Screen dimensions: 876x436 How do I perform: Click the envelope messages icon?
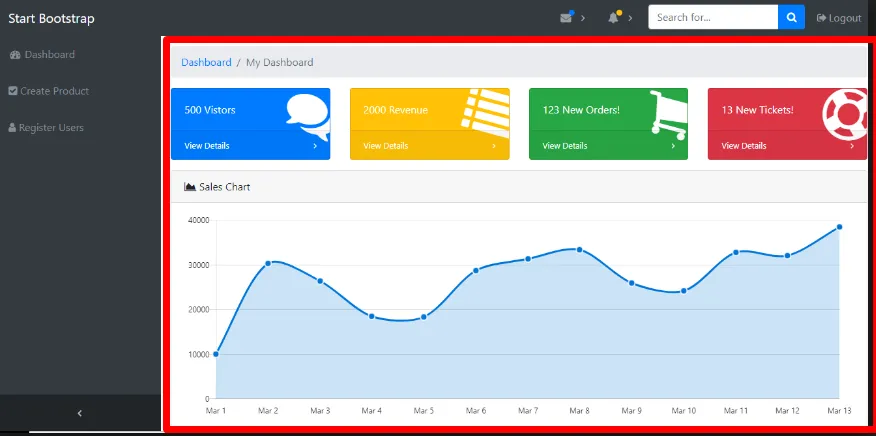coord(566,18)
